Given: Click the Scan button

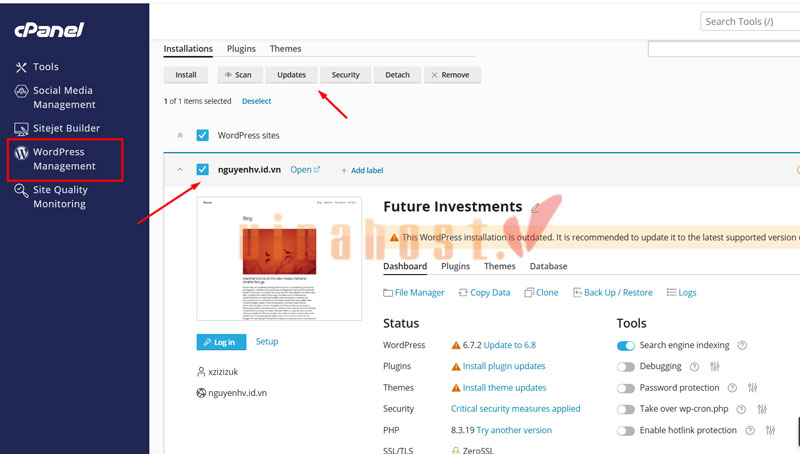Looking at the screenshot, I should pos(239,75).
